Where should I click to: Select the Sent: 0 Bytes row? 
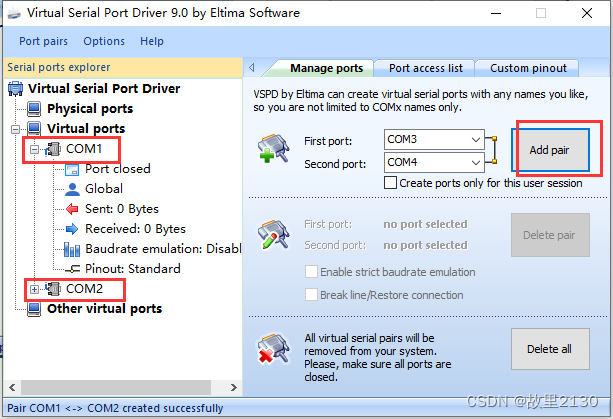[122, 209]
